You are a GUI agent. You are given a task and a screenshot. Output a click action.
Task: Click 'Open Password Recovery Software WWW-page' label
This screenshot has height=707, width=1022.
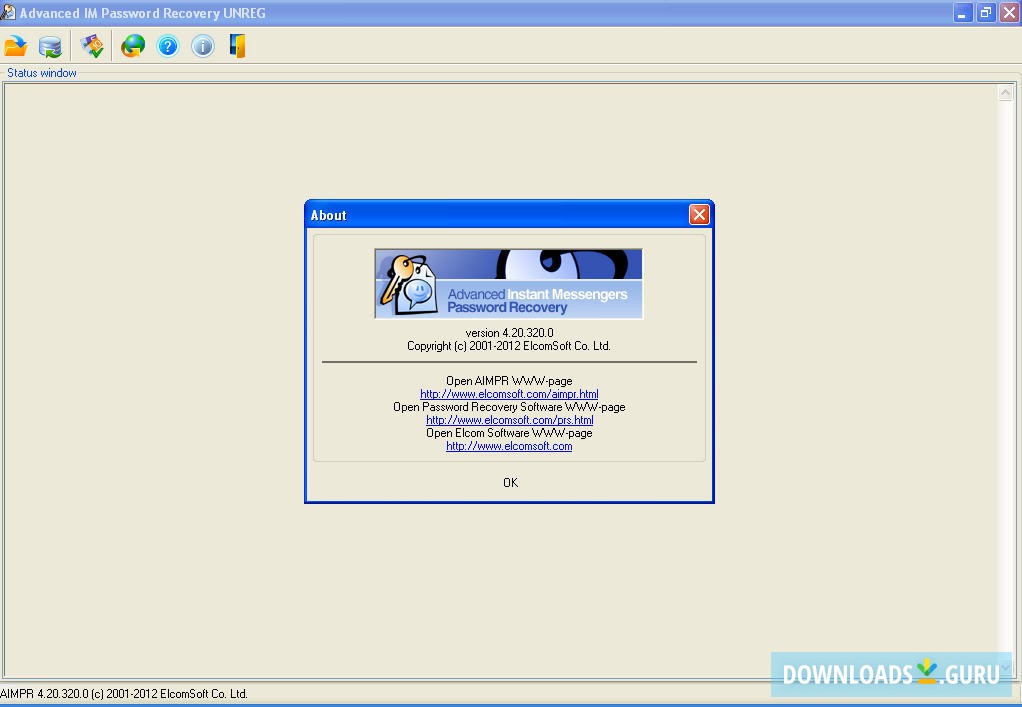coord(509,407)
